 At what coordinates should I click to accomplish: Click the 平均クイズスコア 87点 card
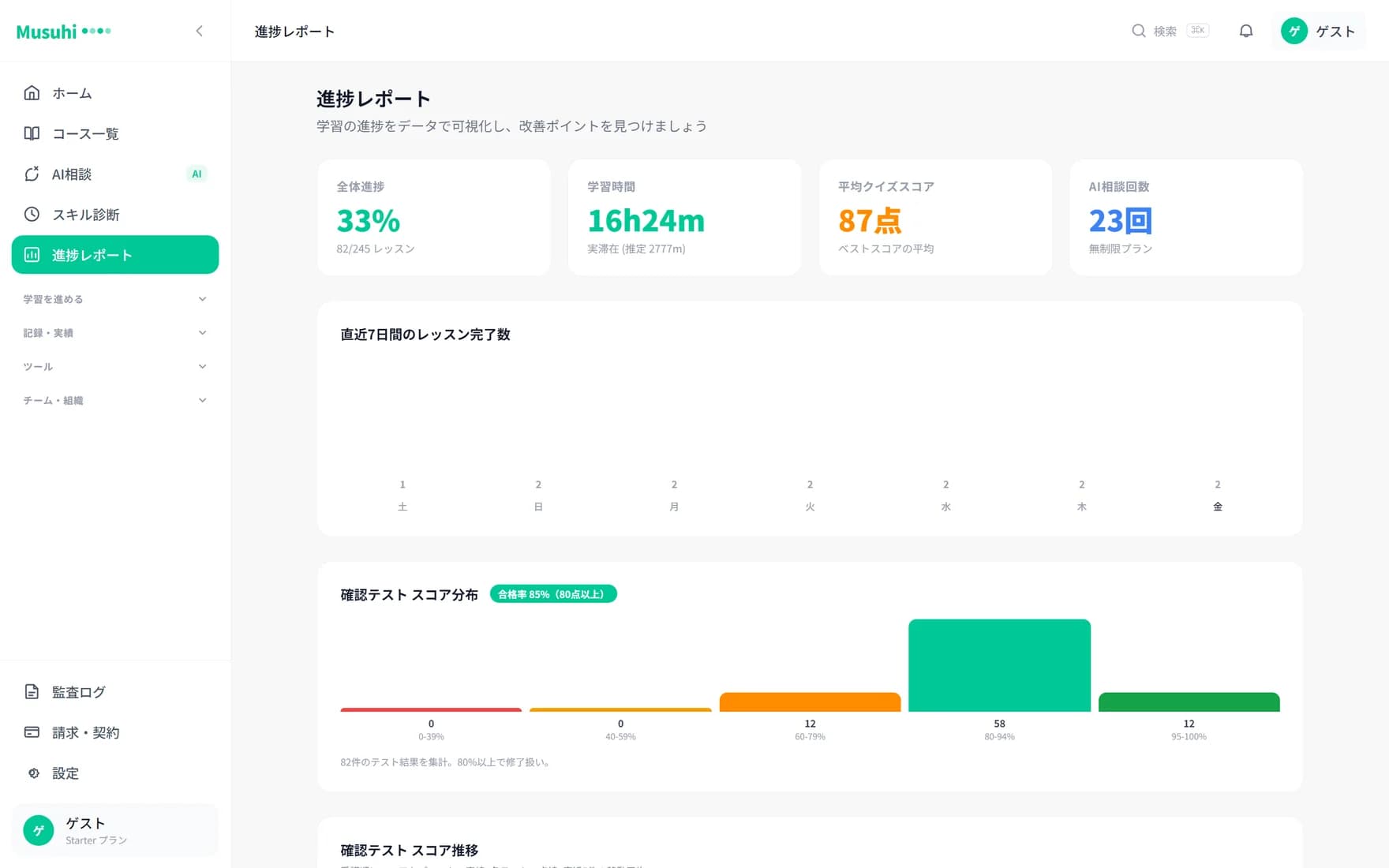[936, 218]
